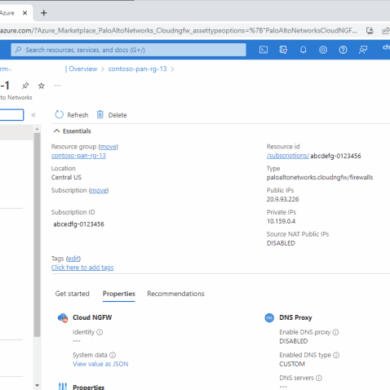Click the System data info icon
The width and height of the screenshot is (390, 390).
click(x=113, y=355)
